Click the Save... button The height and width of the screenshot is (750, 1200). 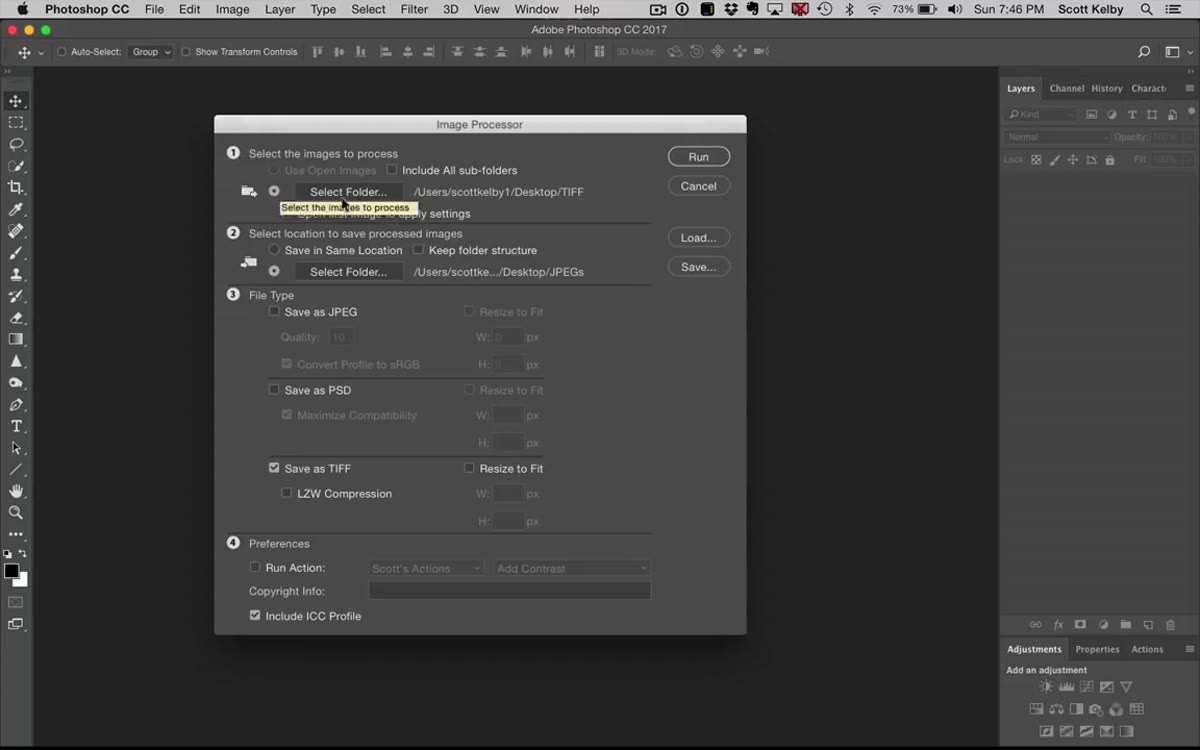pos(699,267)
